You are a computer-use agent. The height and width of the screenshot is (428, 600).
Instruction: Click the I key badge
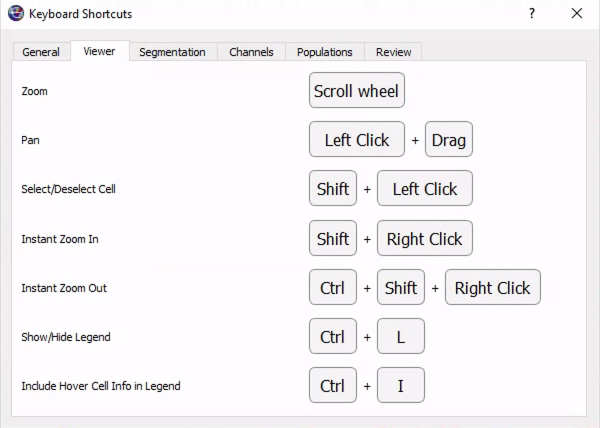401,385
